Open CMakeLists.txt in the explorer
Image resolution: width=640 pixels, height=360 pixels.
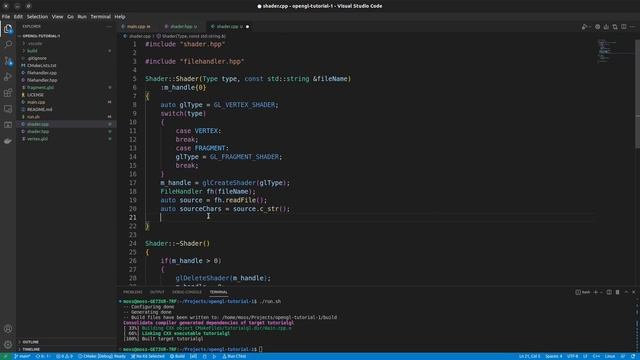point(42,65)
